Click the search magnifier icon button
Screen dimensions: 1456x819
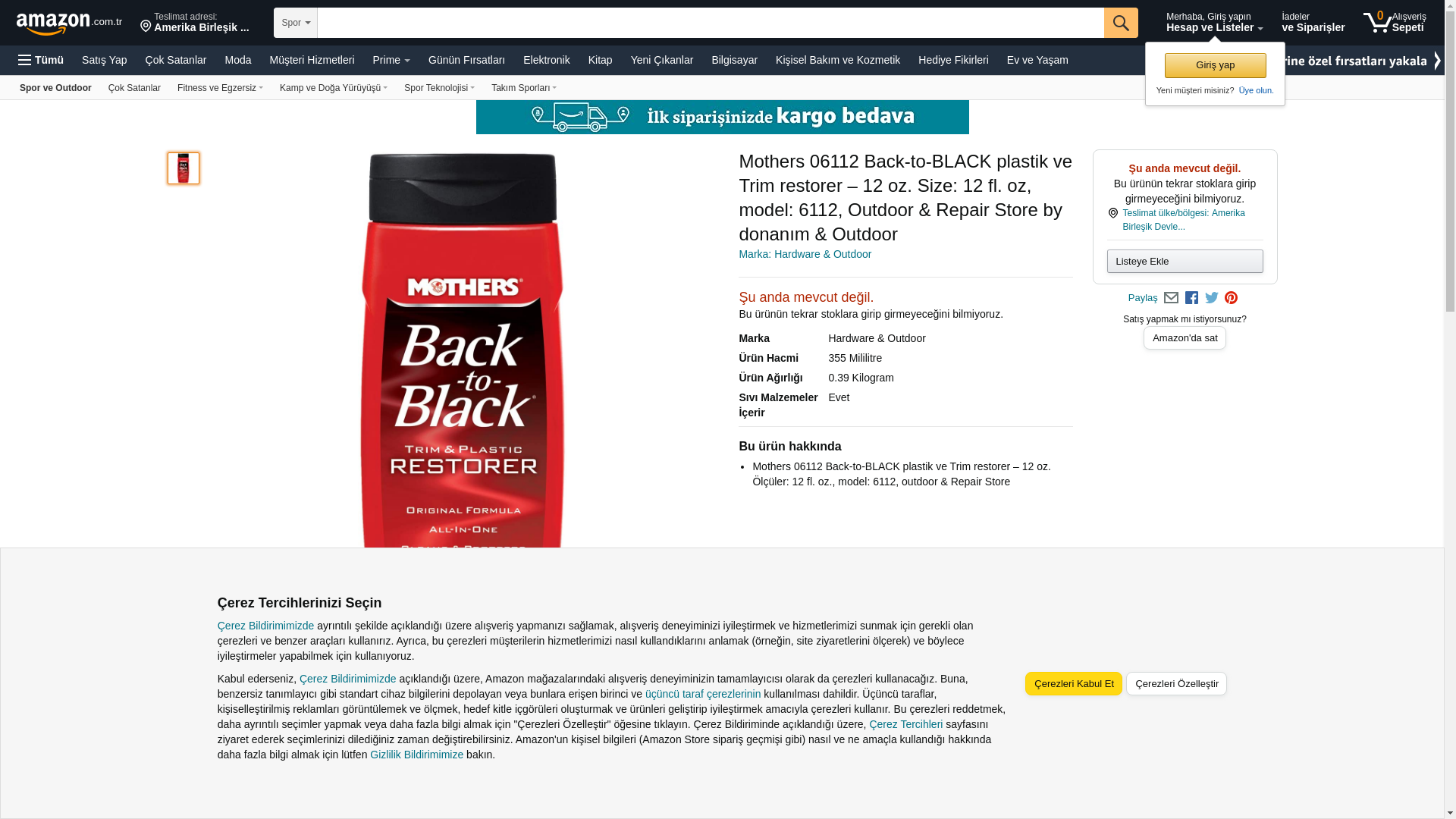pos(1120,23)
